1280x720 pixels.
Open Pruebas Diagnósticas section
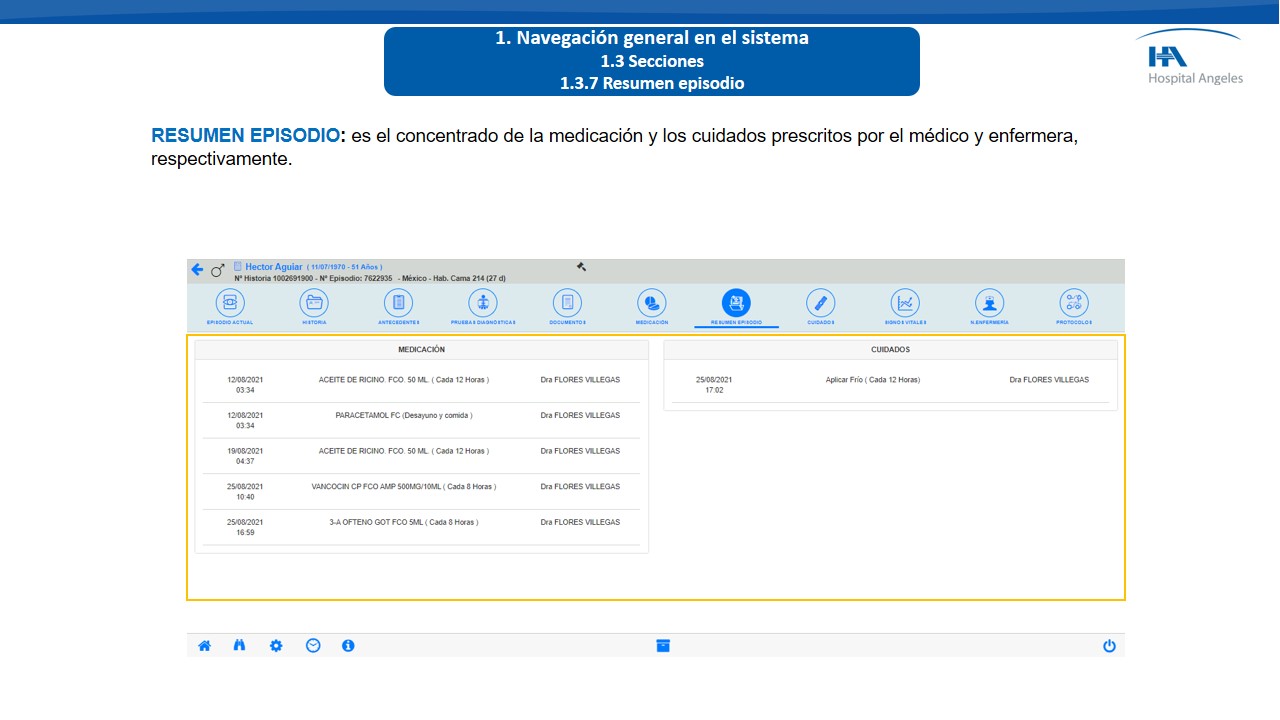point(483,303)
